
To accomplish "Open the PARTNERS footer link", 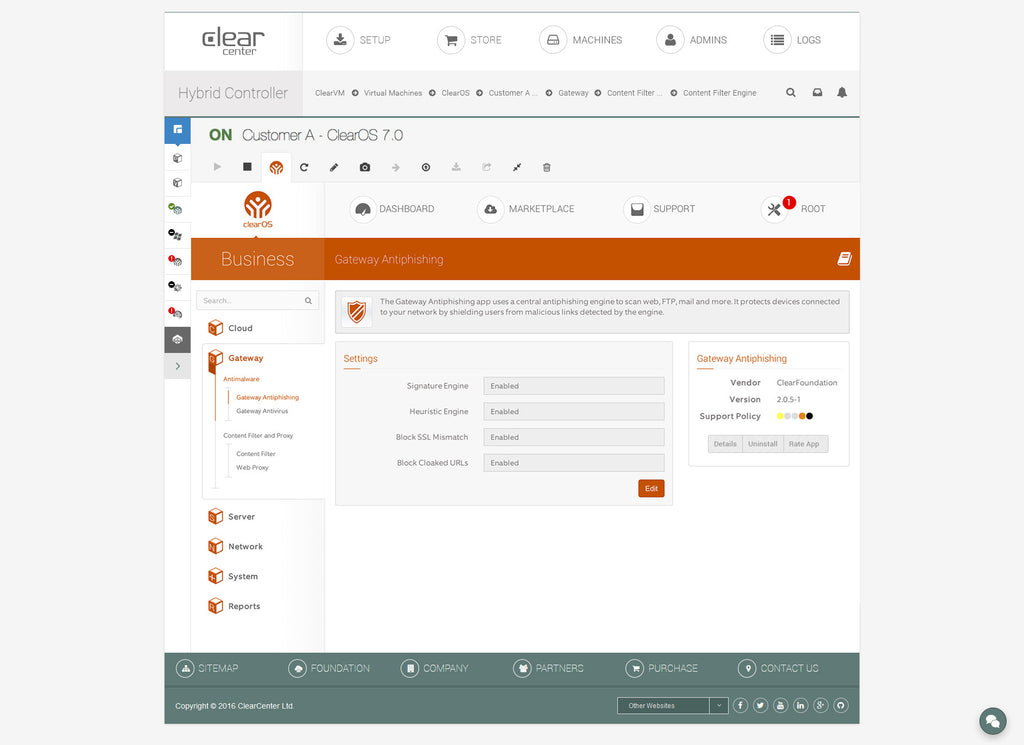I will click(549, 669).
